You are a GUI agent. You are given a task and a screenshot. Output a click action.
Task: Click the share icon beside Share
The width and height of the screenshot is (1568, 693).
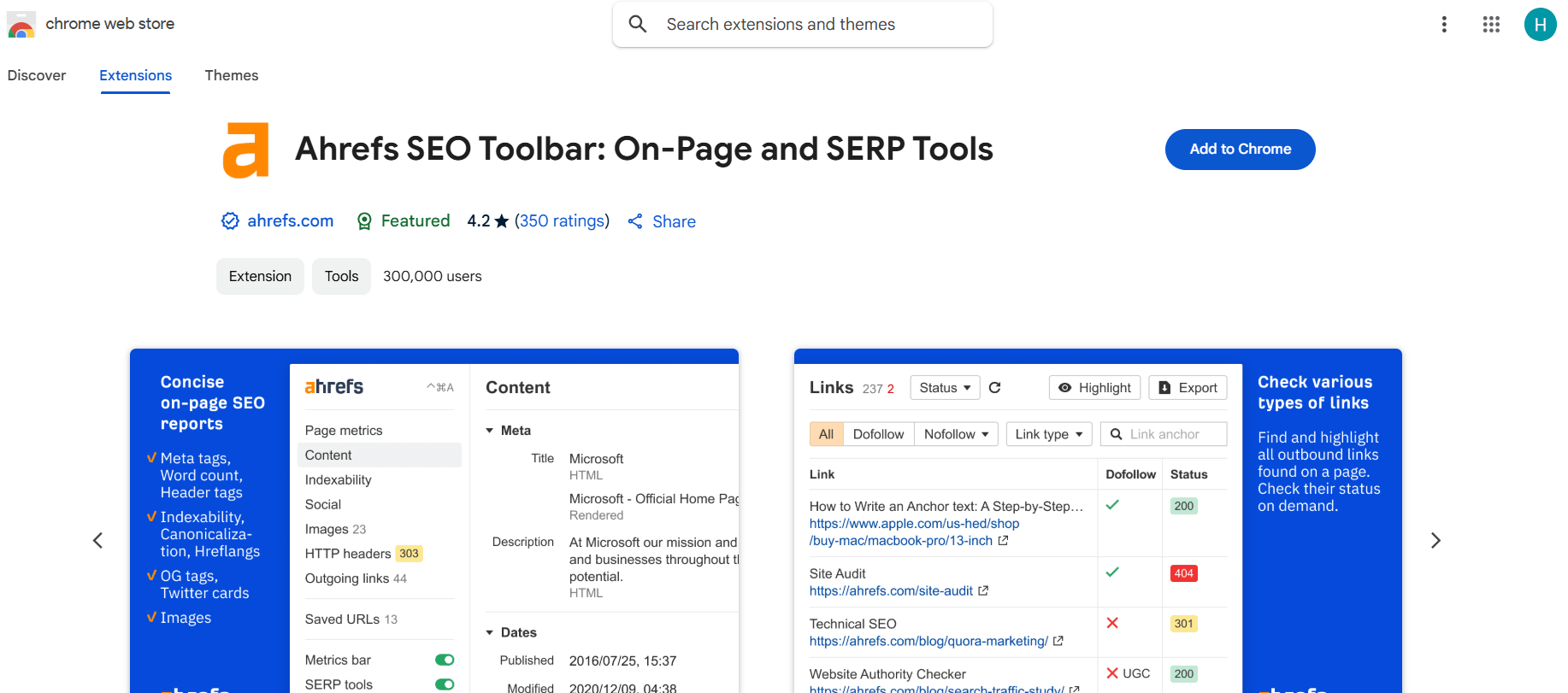coord(635,221)
